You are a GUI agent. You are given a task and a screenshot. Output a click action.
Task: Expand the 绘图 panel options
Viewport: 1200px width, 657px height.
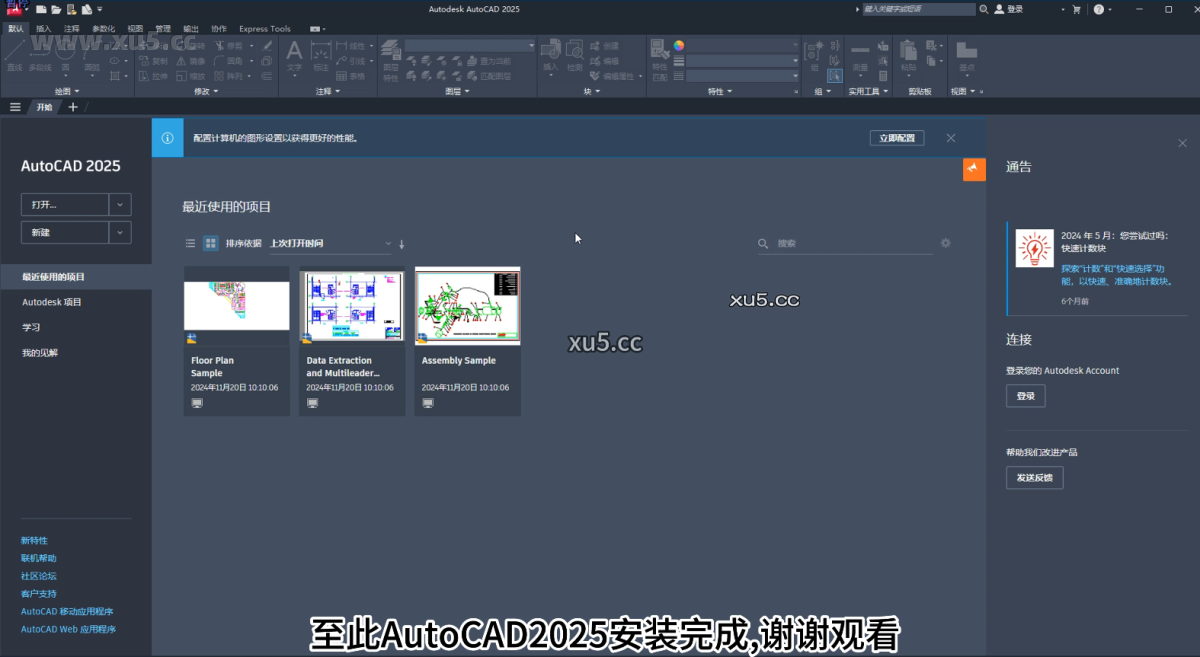(x=65, y=91)
